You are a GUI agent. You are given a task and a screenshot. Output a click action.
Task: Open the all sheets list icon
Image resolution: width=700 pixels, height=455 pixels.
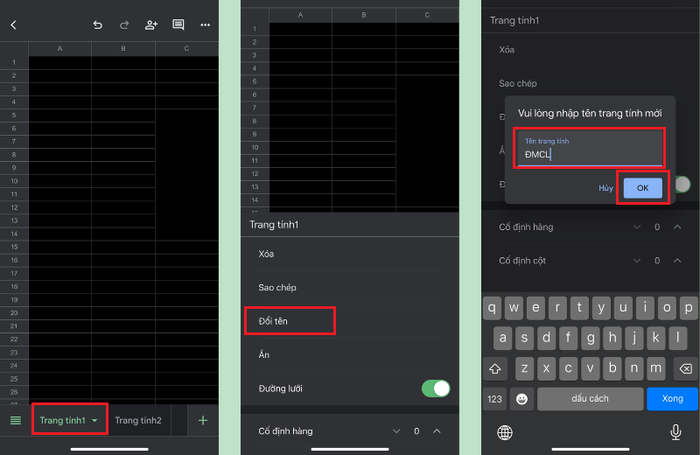(16, 420)
